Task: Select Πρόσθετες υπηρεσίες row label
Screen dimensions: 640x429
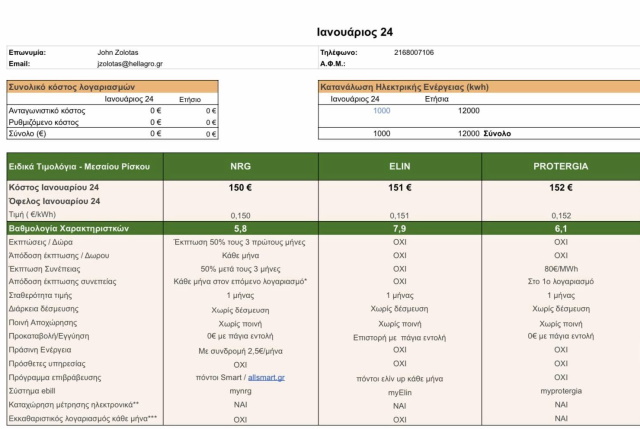Action: 47,363
